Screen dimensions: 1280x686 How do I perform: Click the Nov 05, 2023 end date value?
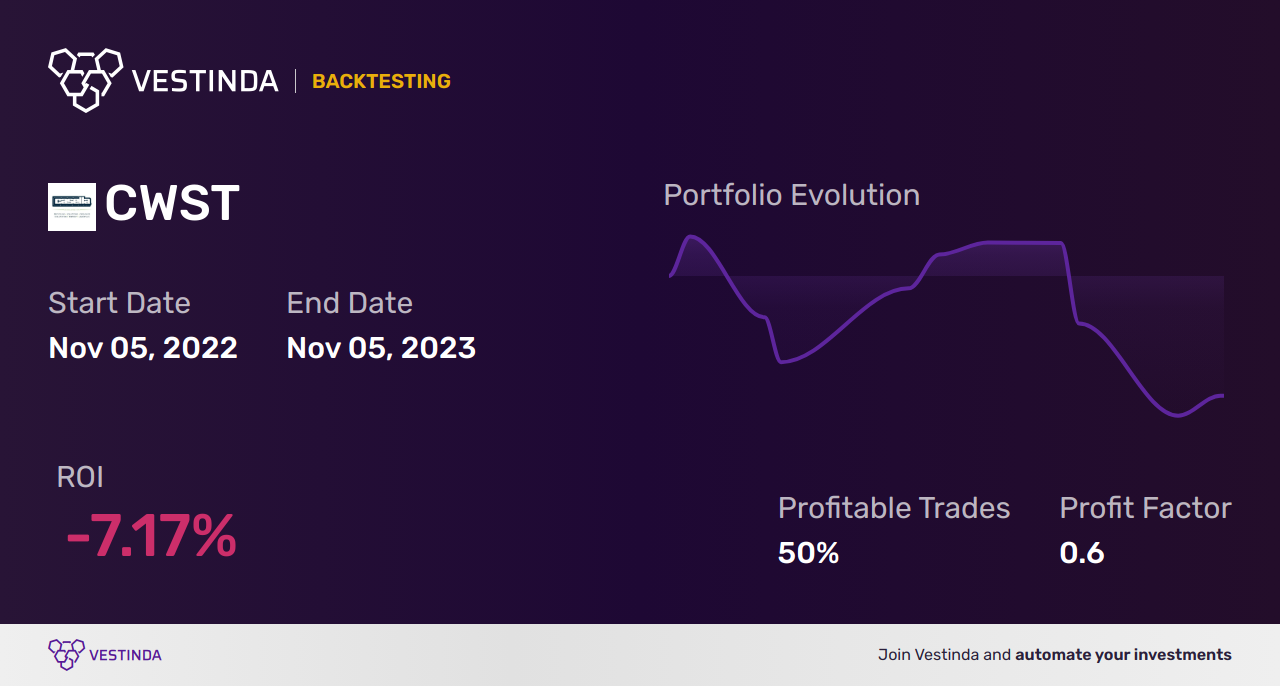click(381, 348)
